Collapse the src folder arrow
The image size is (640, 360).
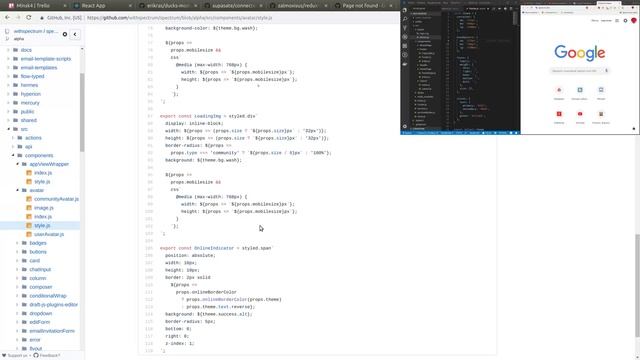8,129
